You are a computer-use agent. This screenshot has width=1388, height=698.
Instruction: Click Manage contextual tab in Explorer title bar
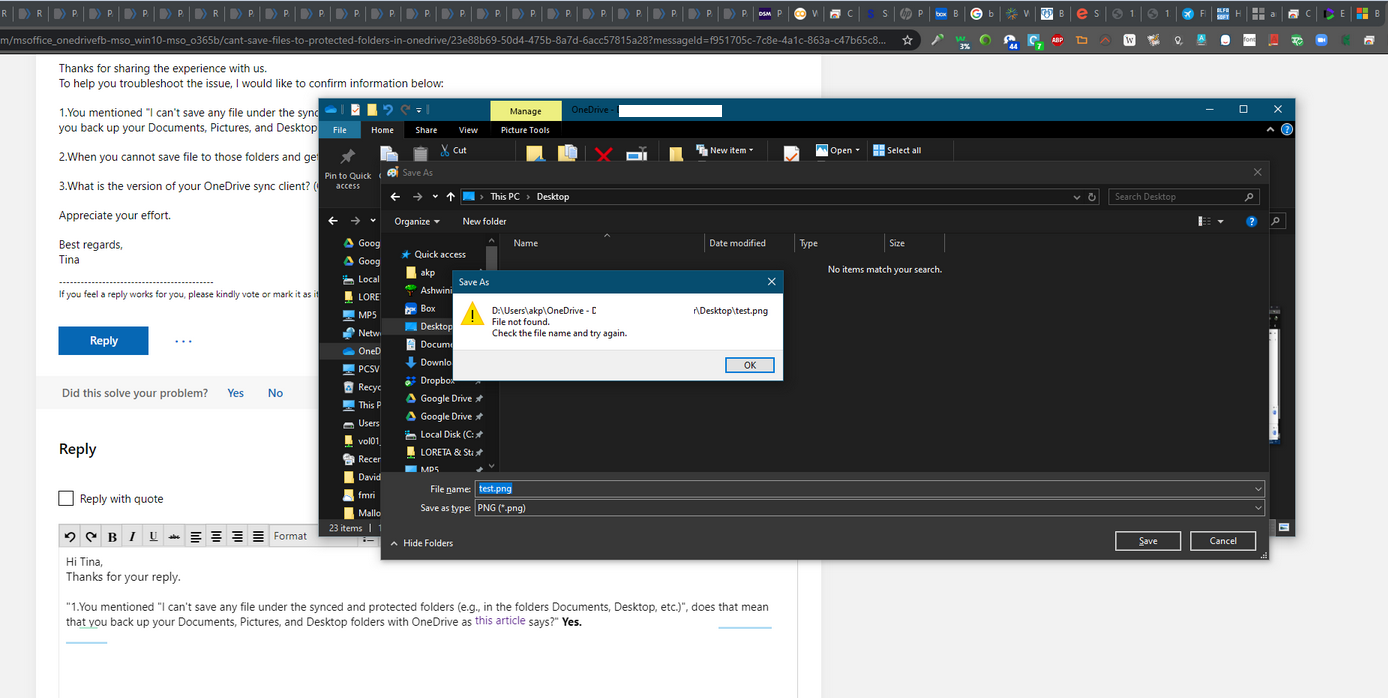(525, 111)
